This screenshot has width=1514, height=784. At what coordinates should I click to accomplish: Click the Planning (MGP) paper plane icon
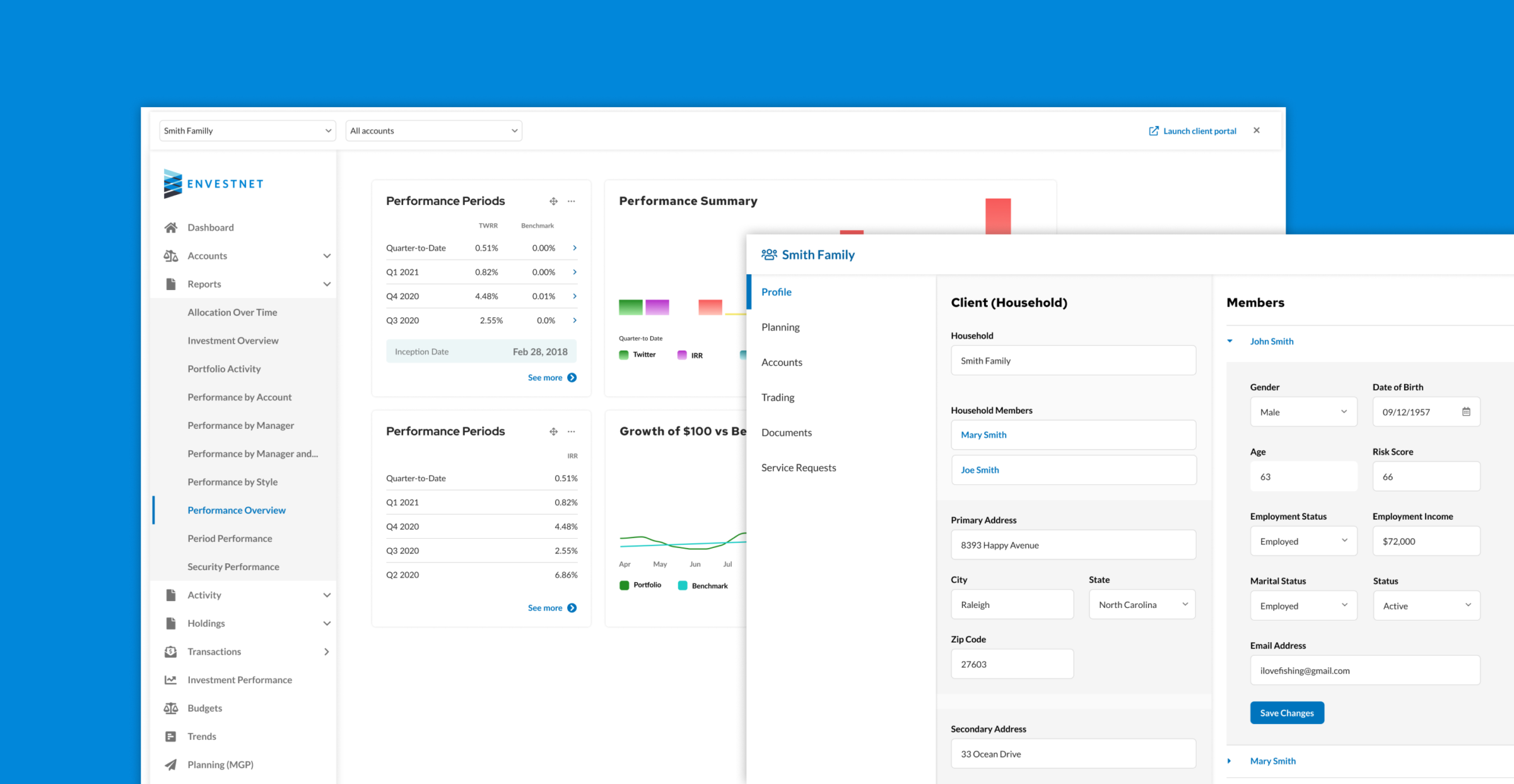coord(170,764)
